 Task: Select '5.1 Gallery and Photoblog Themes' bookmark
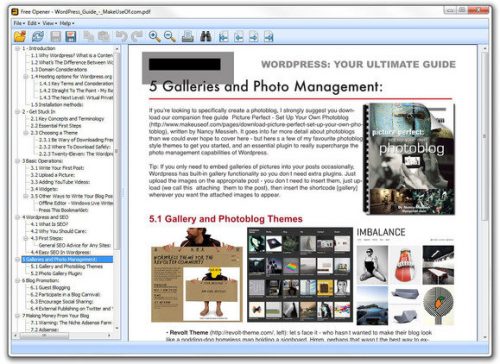pyautogui.click(x=67, y=266)
